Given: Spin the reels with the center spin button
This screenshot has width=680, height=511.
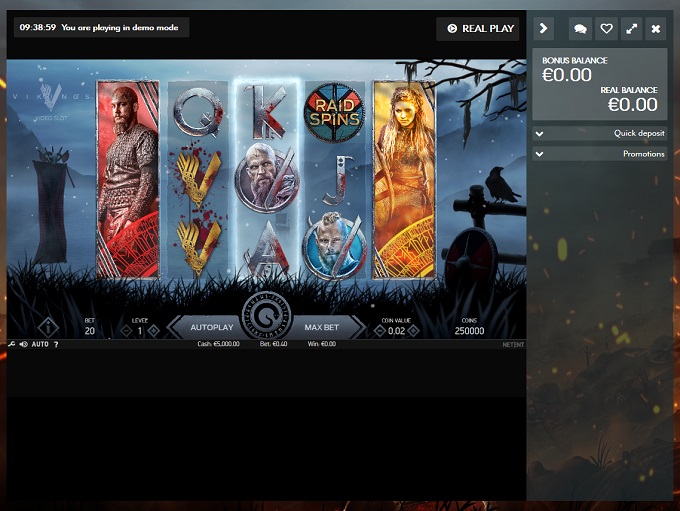Looking at the screenshot, I should click(267, 316).
